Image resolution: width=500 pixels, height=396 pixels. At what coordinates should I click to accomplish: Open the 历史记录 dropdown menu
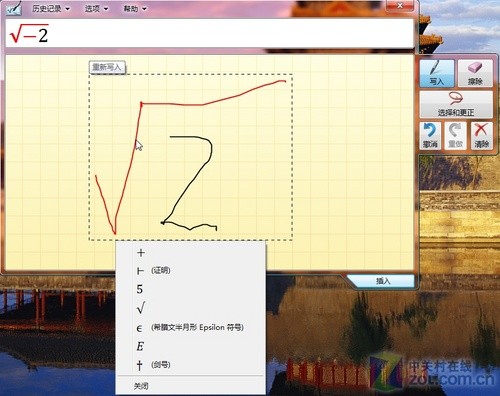[x=51, y=9]
